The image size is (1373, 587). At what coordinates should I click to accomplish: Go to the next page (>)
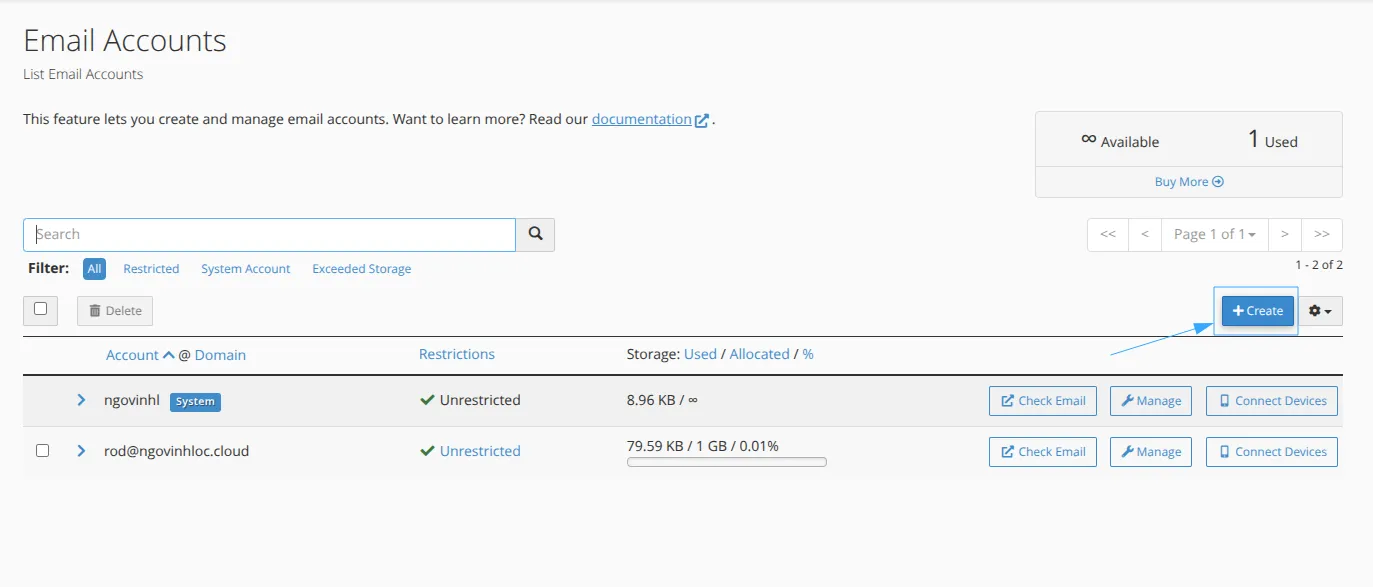tap(1285, 234)
